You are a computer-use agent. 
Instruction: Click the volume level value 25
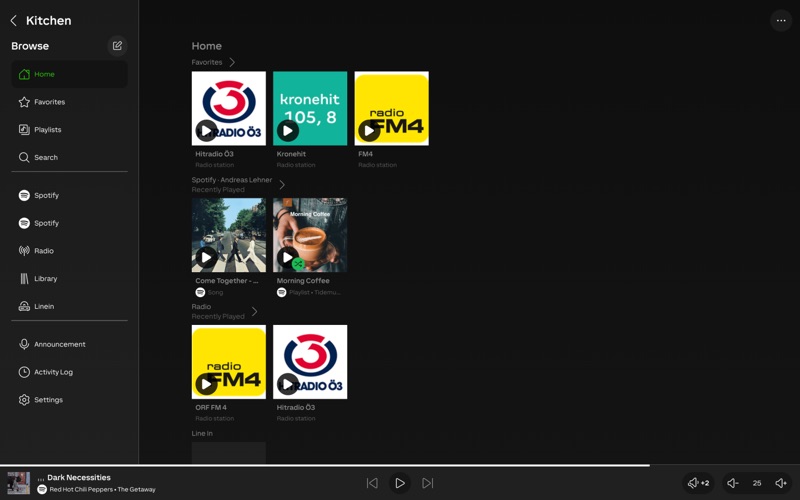[x=757, y=483]
